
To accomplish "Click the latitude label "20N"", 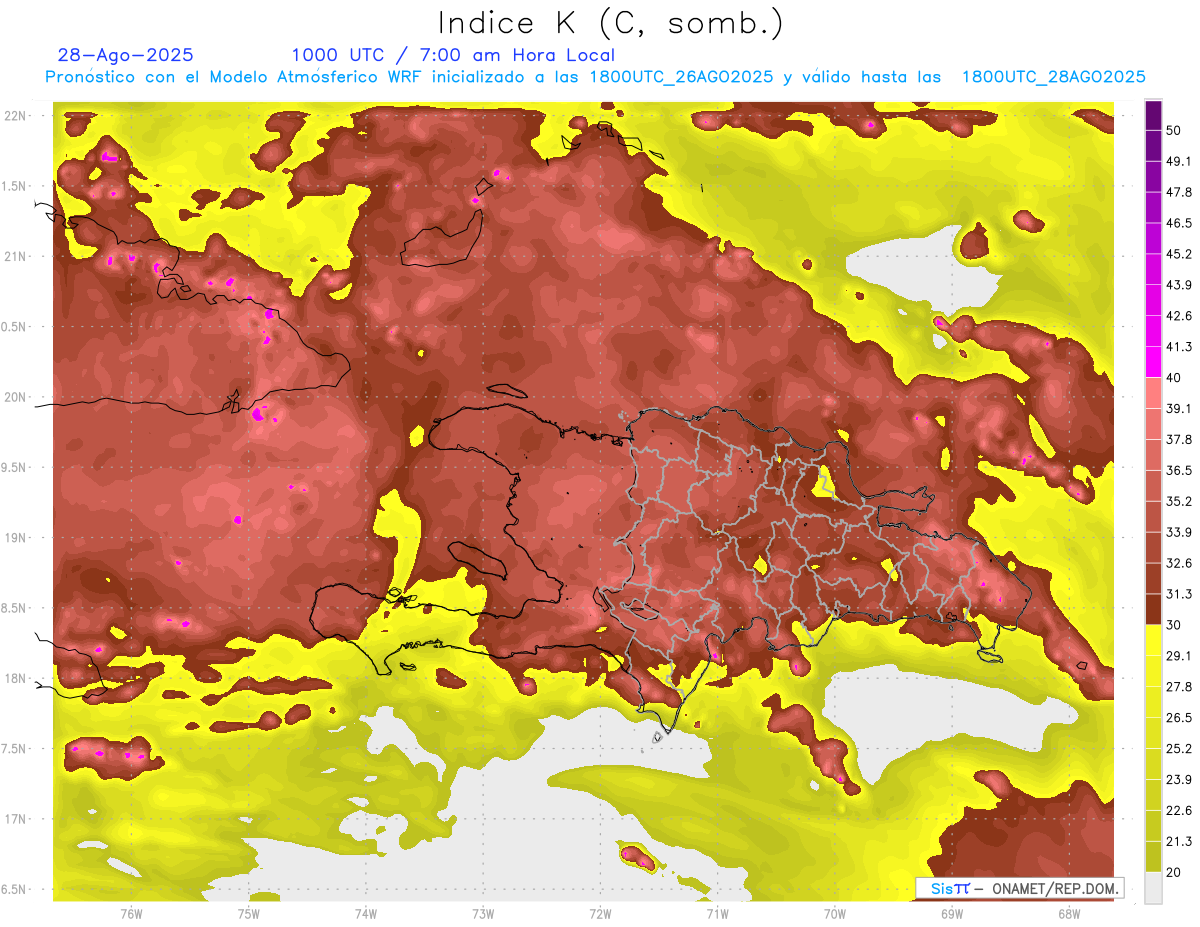I will pos(16,397).
